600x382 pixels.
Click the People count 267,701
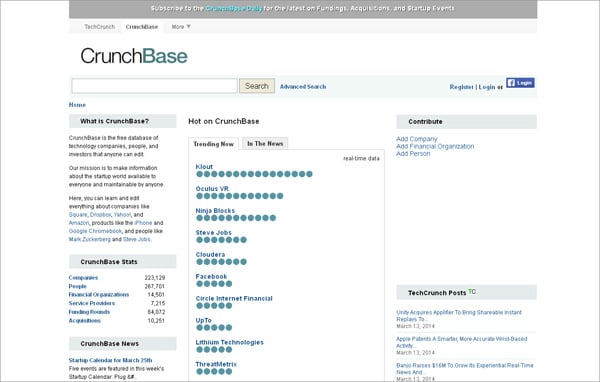click(155, 286)
